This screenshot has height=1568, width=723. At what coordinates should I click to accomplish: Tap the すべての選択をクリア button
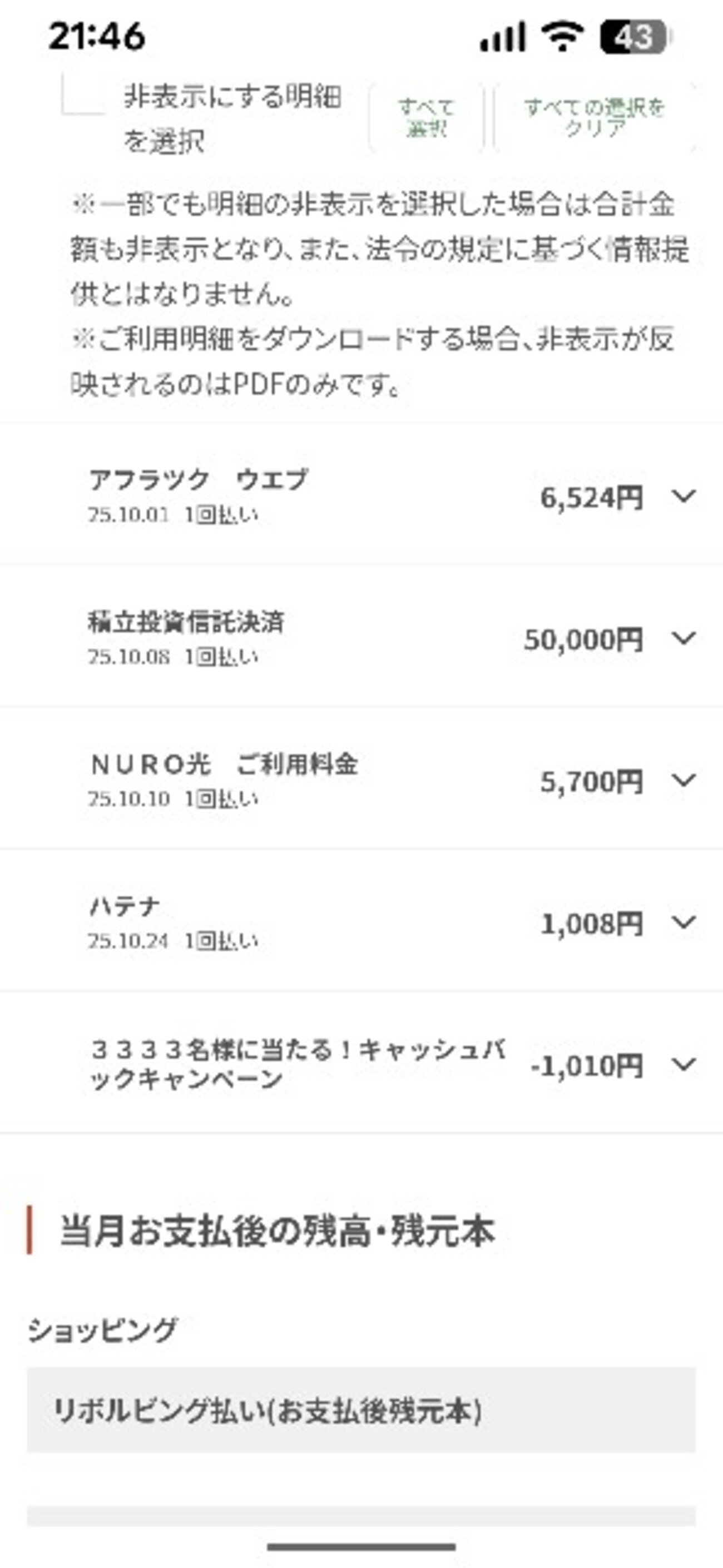pyautogui.click(x=594, y=117)
